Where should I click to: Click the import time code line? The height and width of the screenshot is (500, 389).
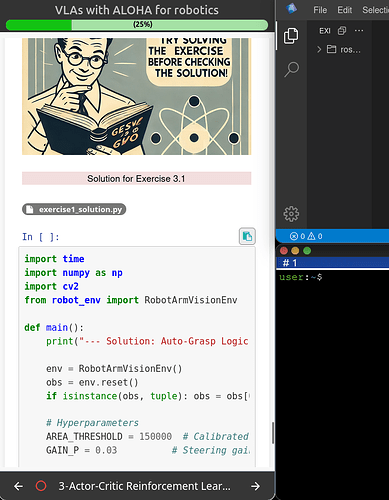pos(54,259)
